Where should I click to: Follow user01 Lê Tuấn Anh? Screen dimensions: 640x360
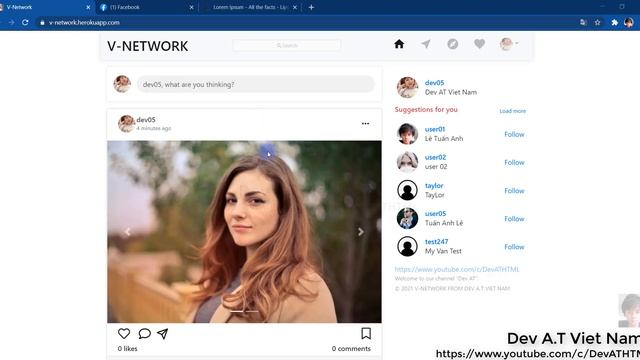(x=514, y=134)
